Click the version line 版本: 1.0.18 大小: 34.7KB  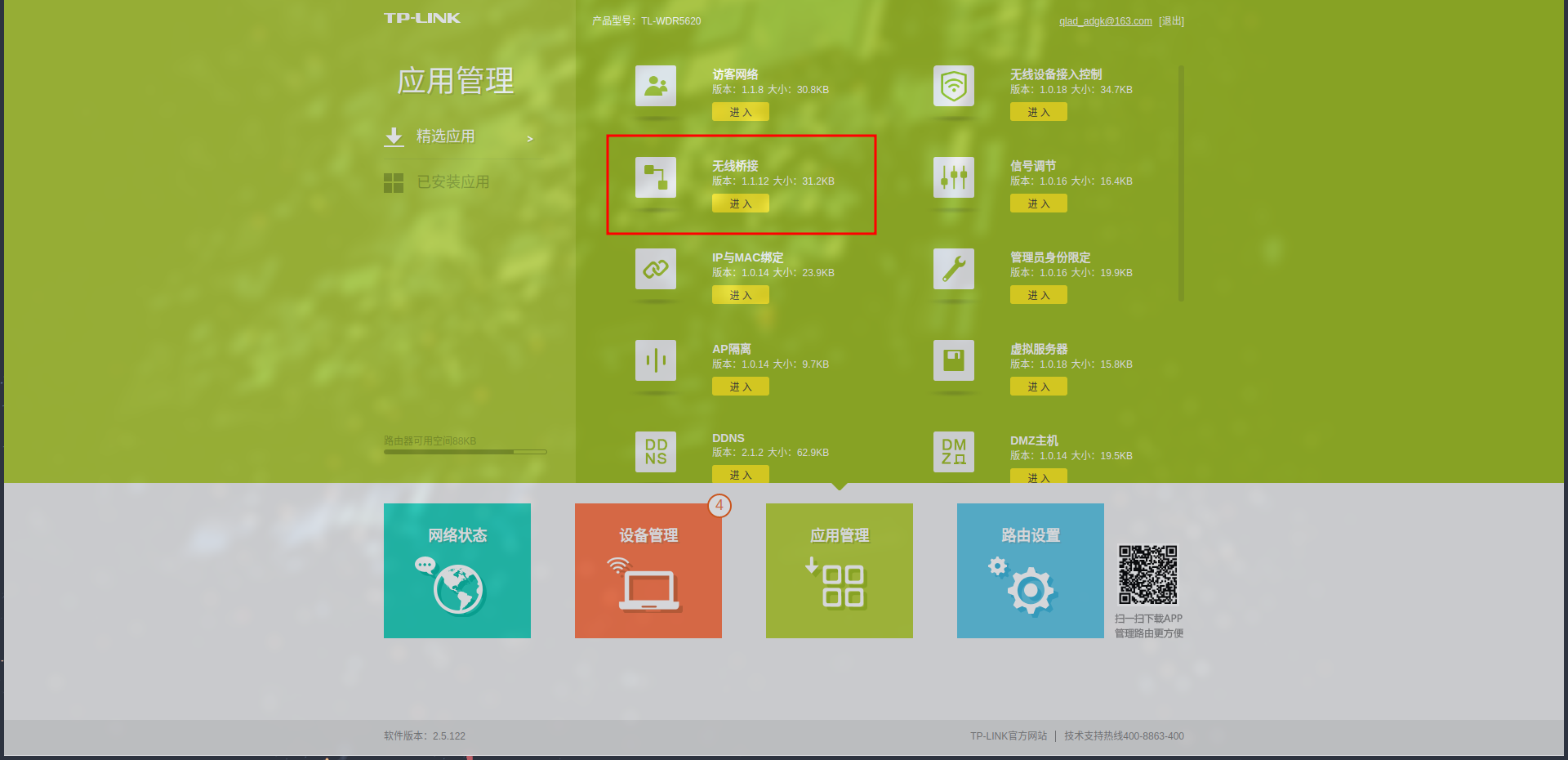[x=1071, y=90]
